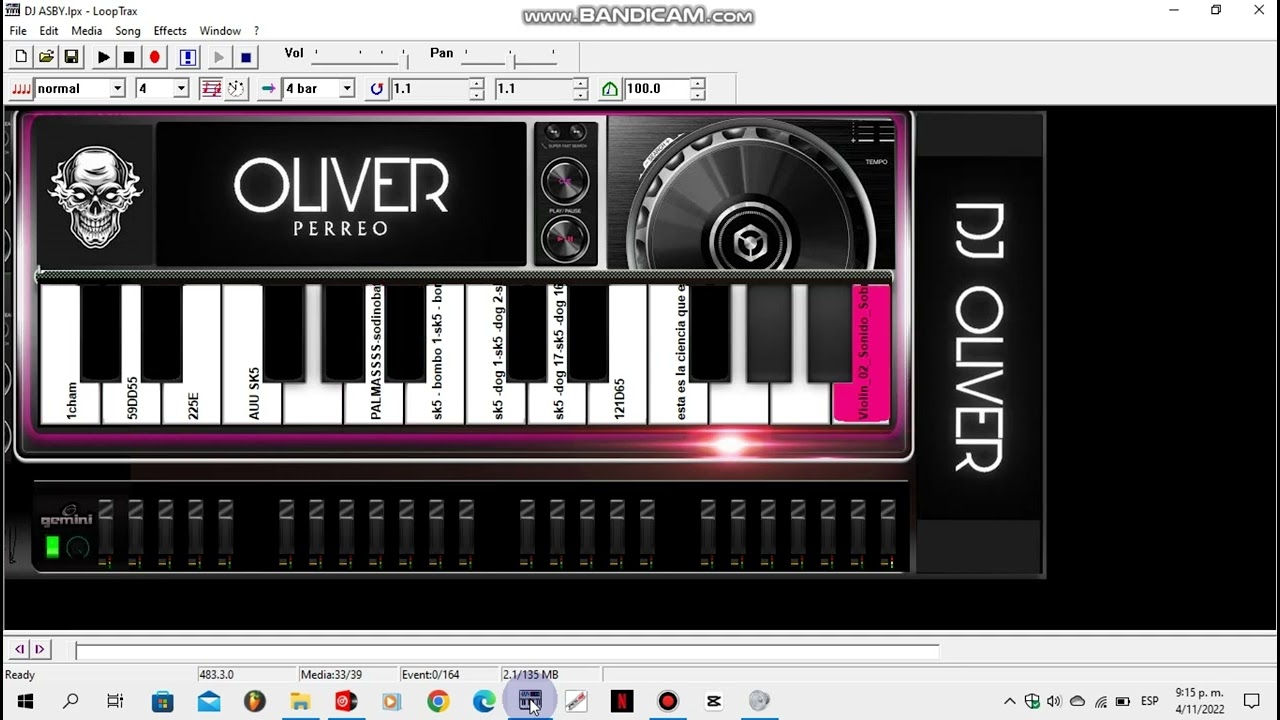Open the Media menu
Viewport: 1280px width, 720px height.
point(87,31)
